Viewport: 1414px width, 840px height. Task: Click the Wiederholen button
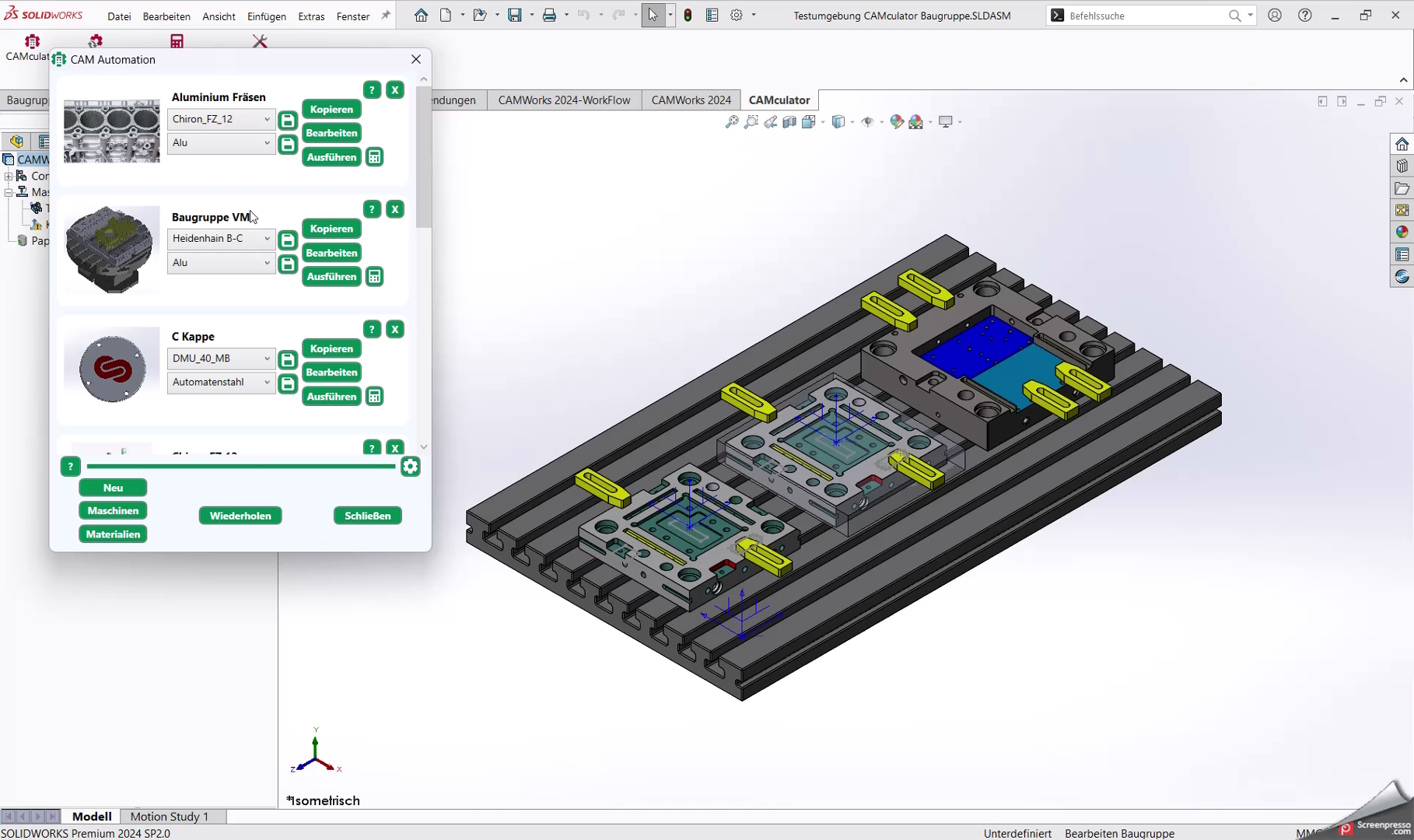pyautogui.click(x=240, y=516)
